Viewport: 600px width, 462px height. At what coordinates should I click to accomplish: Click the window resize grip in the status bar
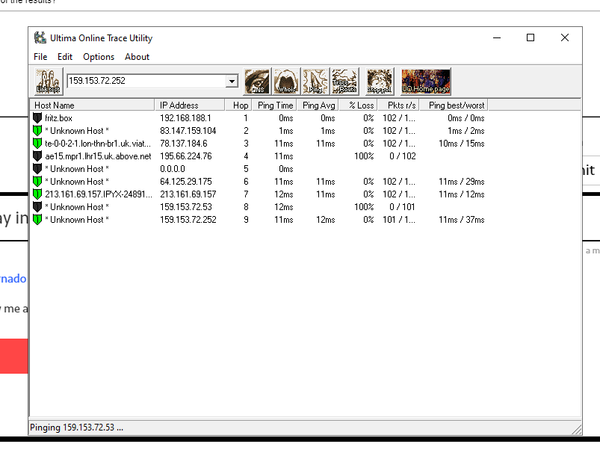click(576, 429)
